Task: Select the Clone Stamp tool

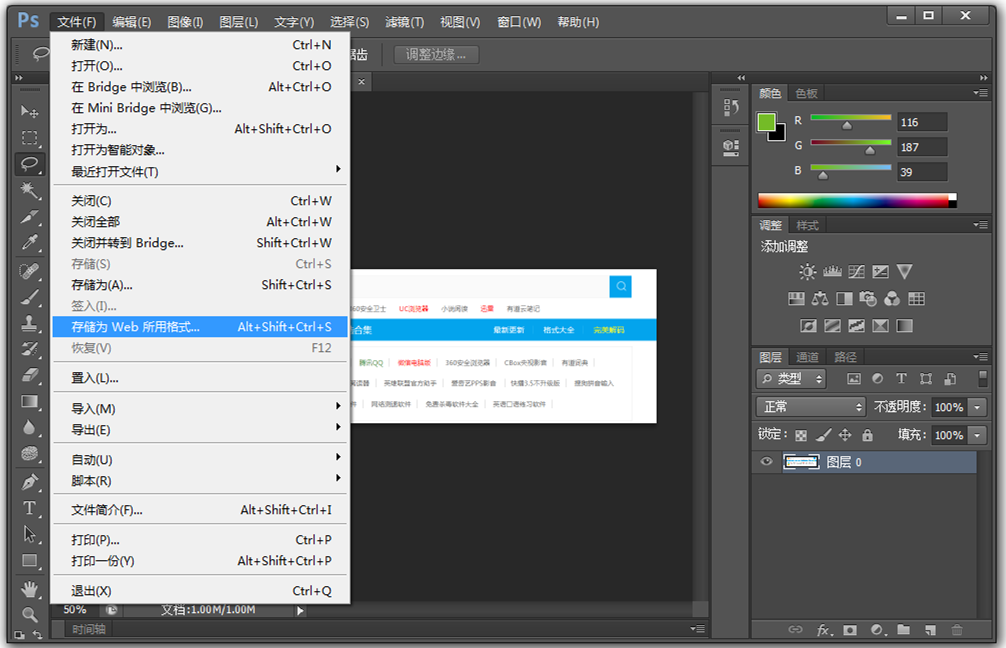Action: click(x=29, y=323)
